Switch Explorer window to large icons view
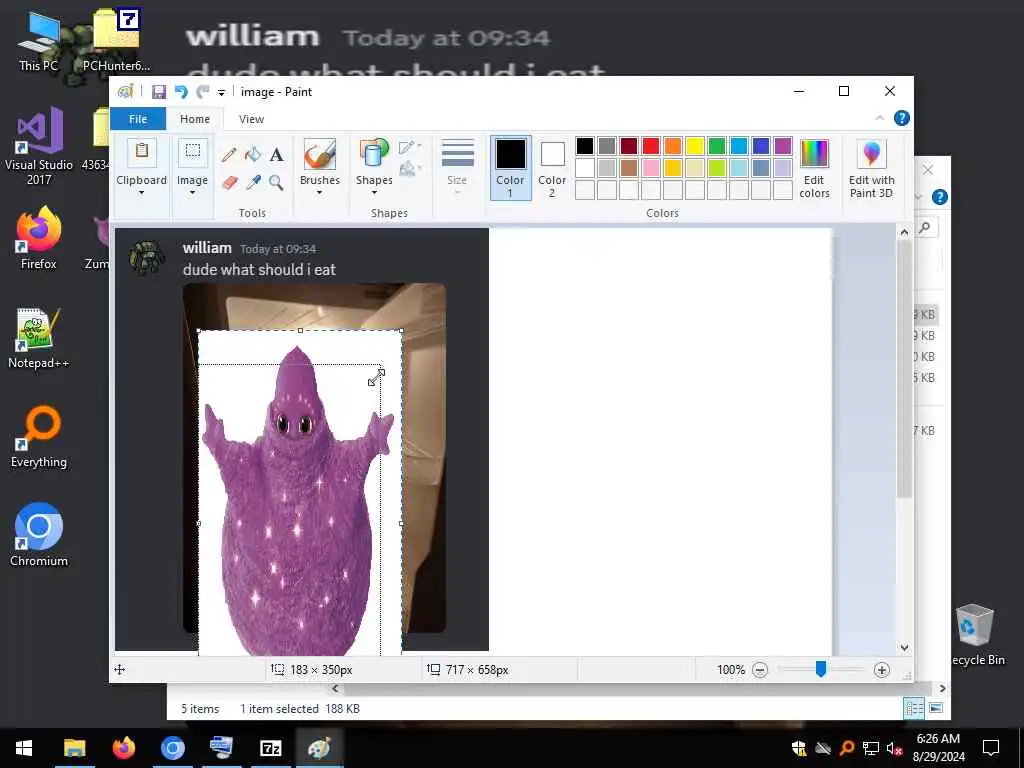 (x=936, y=708)
